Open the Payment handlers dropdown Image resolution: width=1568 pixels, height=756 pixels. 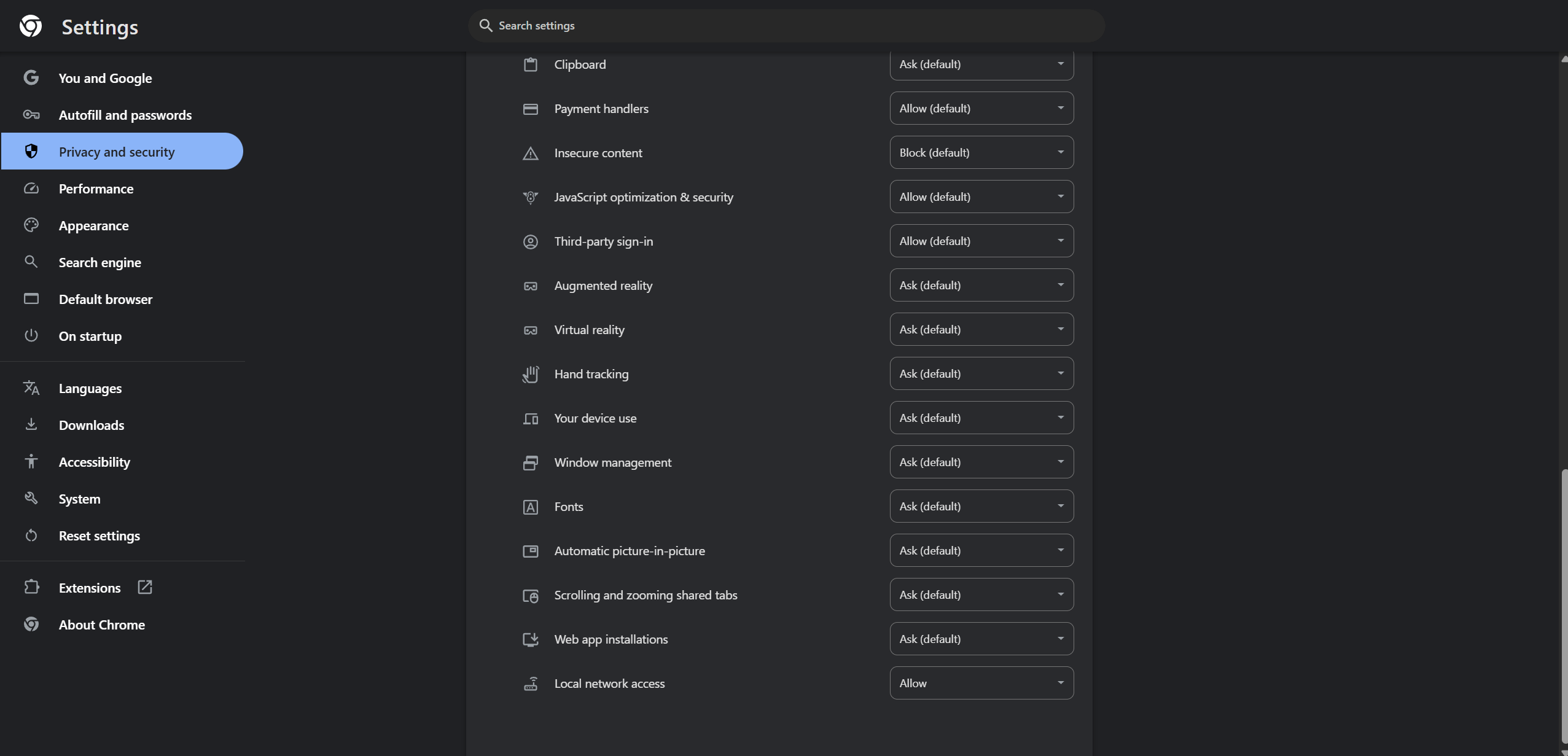[981, 108]
